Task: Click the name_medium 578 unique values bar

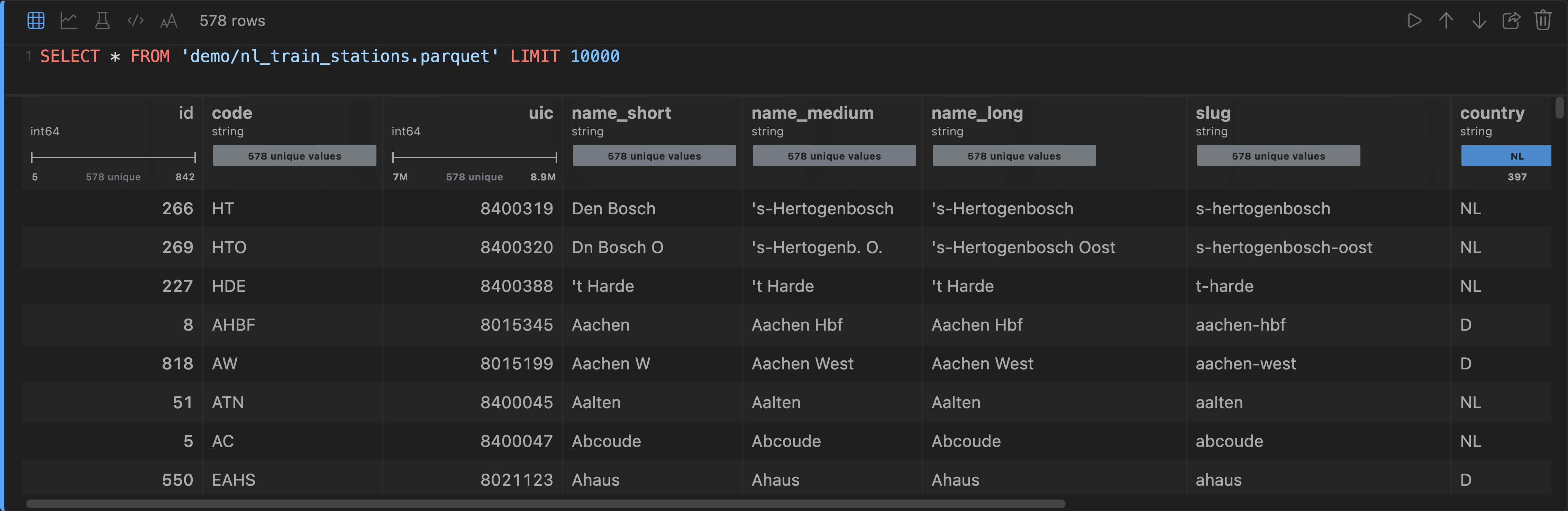Action: (x=834, y=155)
